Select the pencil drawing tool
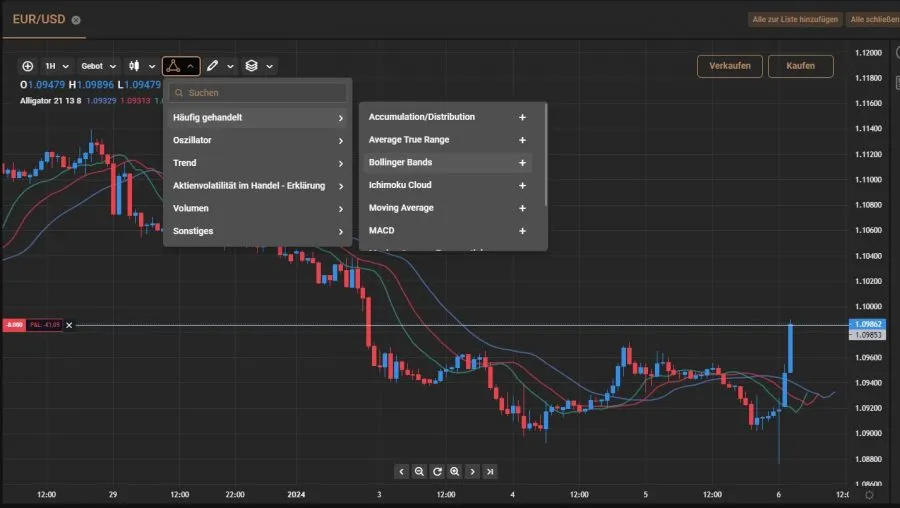The image size is (900, 508). click(213, 66)
